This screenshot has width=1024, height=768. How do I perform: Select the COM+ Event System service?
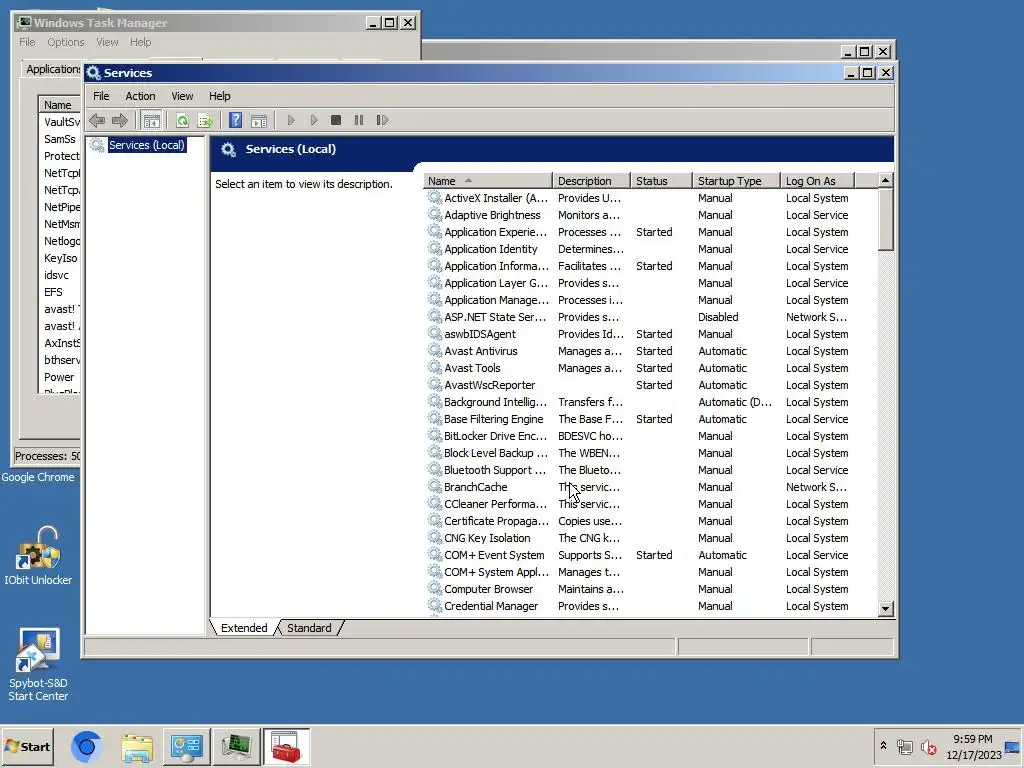[x=649, y=554]
